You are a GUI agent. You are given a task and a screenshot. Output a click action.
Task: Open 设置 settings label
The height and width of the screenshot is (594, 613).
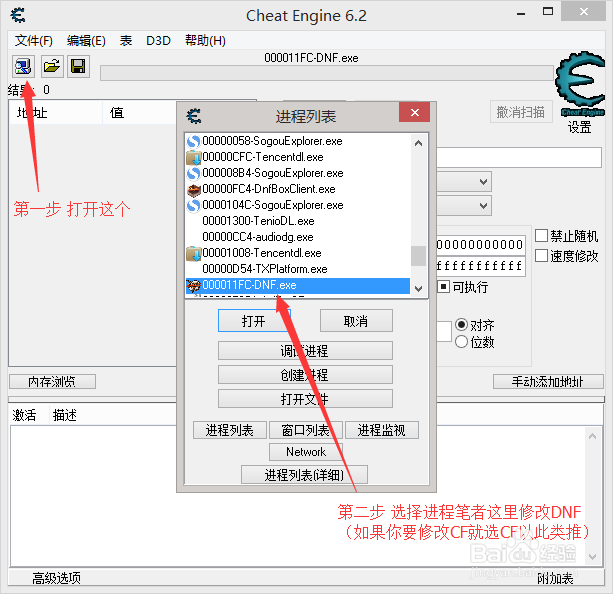[579, 127]
